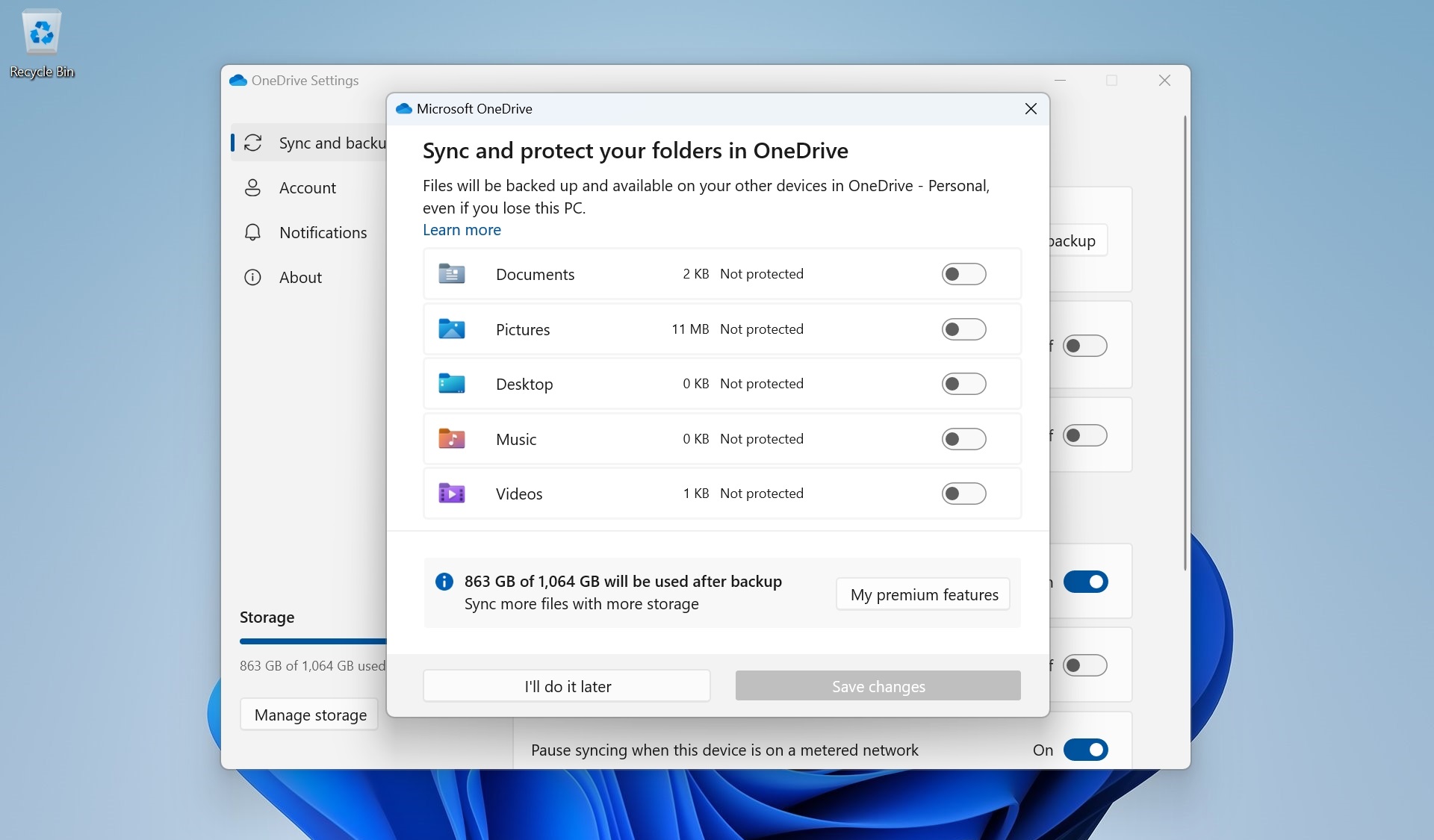Click the About info circle icon
The height and width of the screenshot is (840, 1434).
[252, 278]
